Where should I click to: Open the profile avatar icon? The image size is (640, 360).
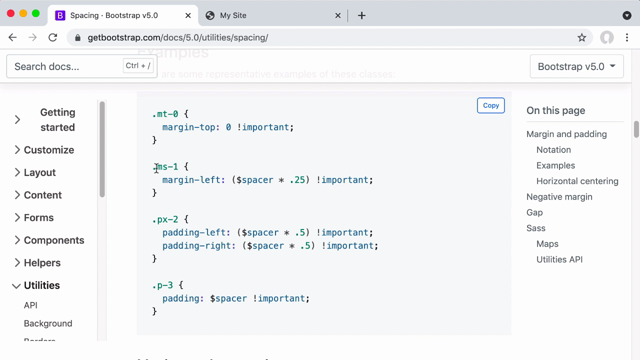coord(607,38)
